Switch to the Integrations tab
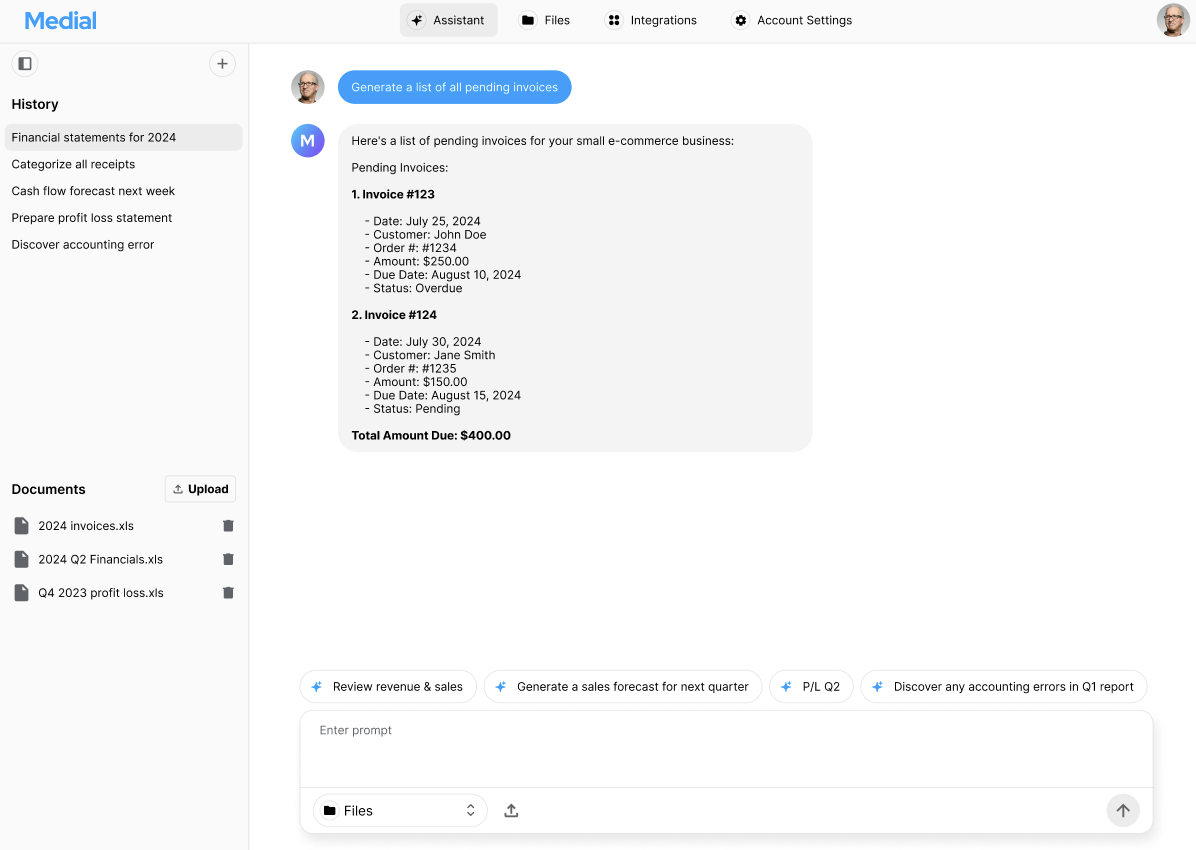The height and width of the screenshot is (850, 1196). (652, 20)
